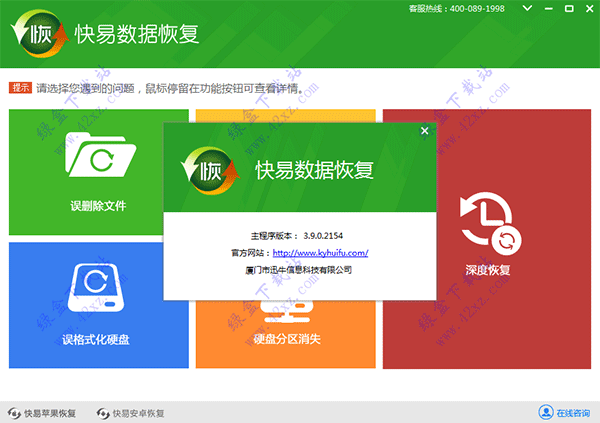The height and width of the screenshot is (423, 600).
Task: Open 快易安卓恢复 from bottom bar
Action: click(x=130, y=413)
